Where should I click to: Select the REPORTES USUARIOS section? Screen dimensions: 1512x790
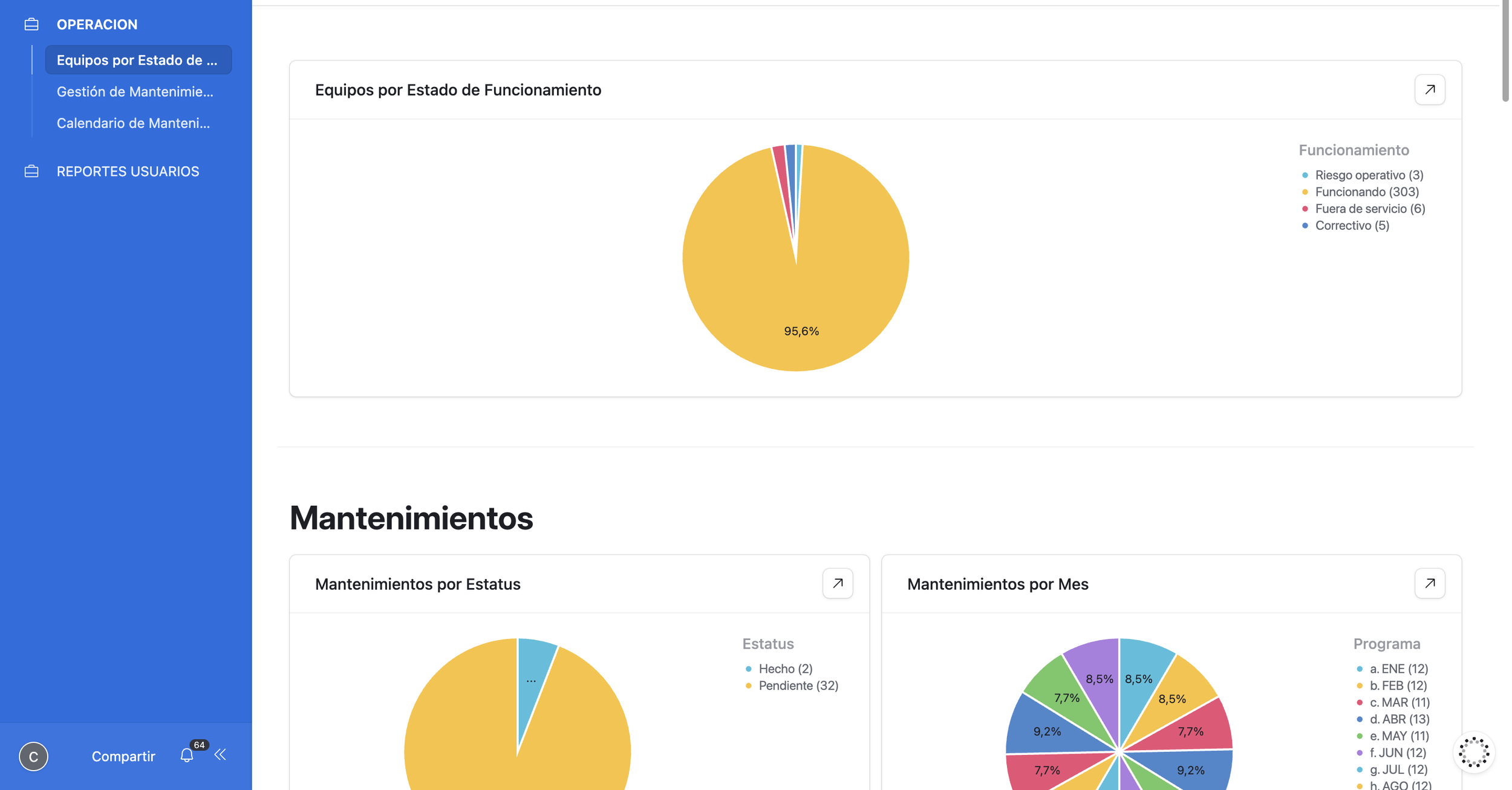click(x=128, y=171)
